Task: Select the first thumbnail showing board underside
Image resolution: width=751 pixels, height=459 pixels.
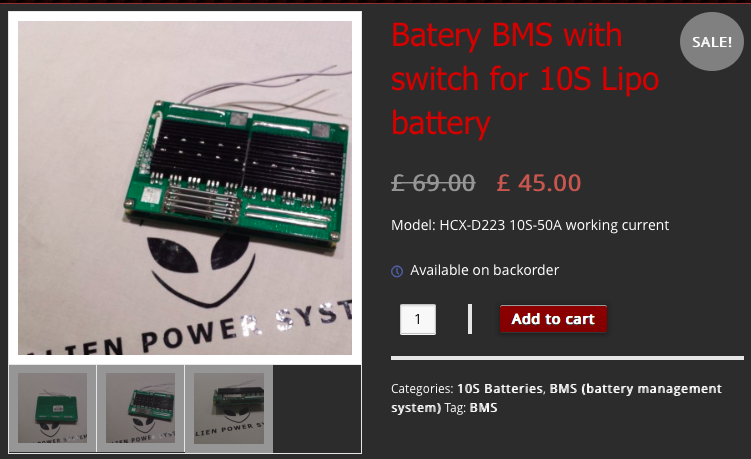Action: point(53,408)
